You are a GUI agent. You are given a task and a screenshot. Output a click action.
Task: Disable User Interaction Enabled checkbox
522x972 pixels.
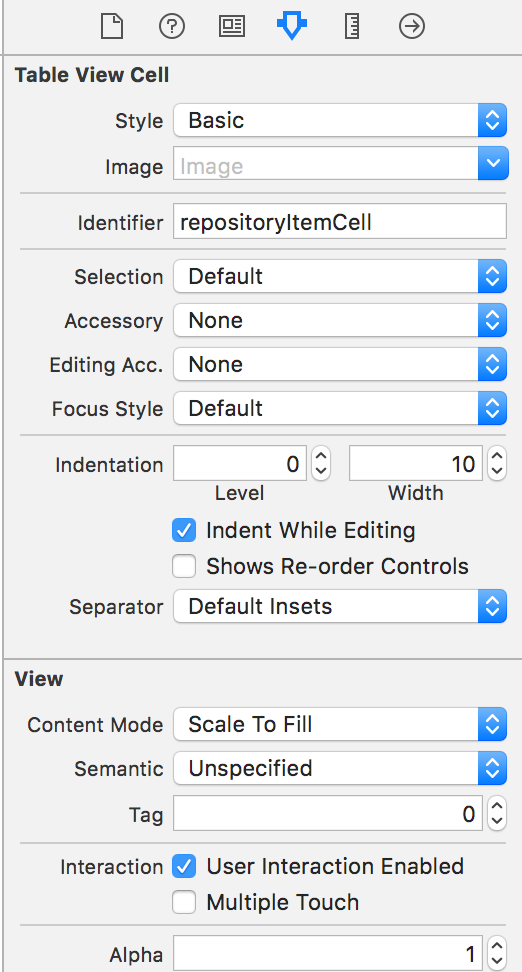point(184,866)
